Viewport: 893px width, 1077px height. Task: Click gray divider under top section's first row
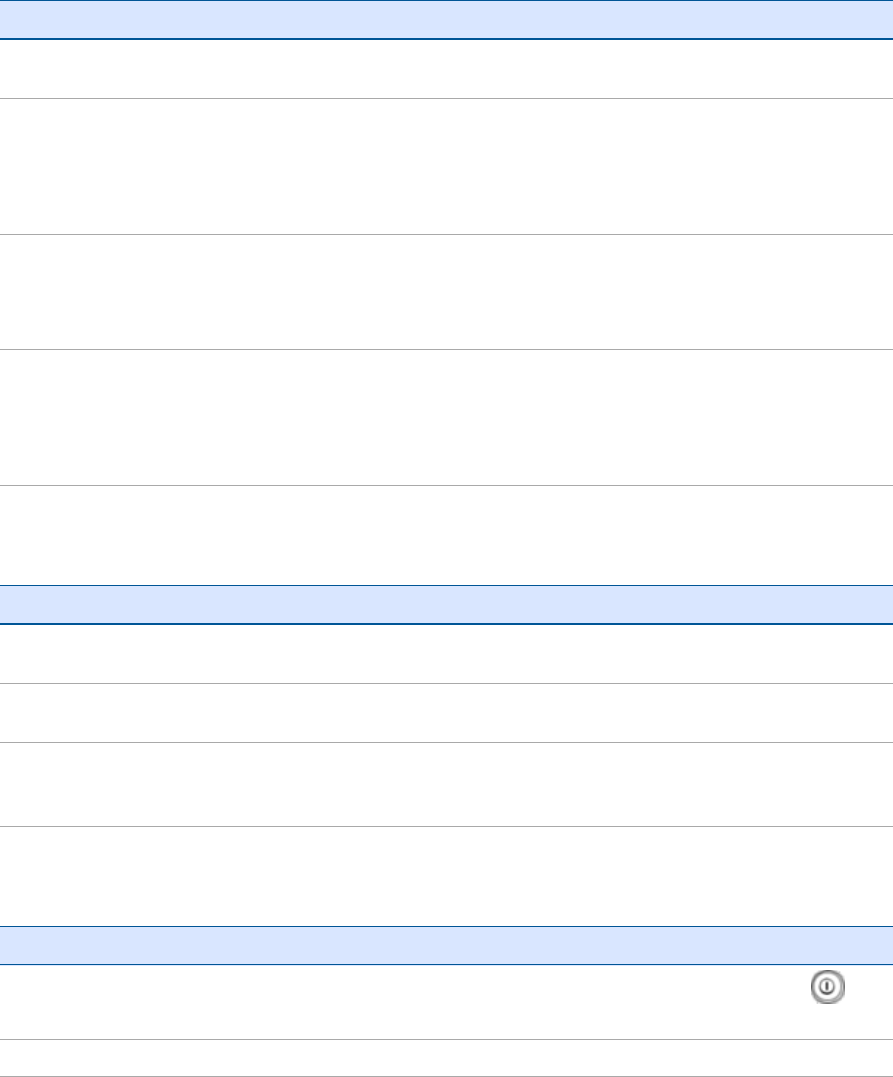pyautogui.click(x=446, y=98)
